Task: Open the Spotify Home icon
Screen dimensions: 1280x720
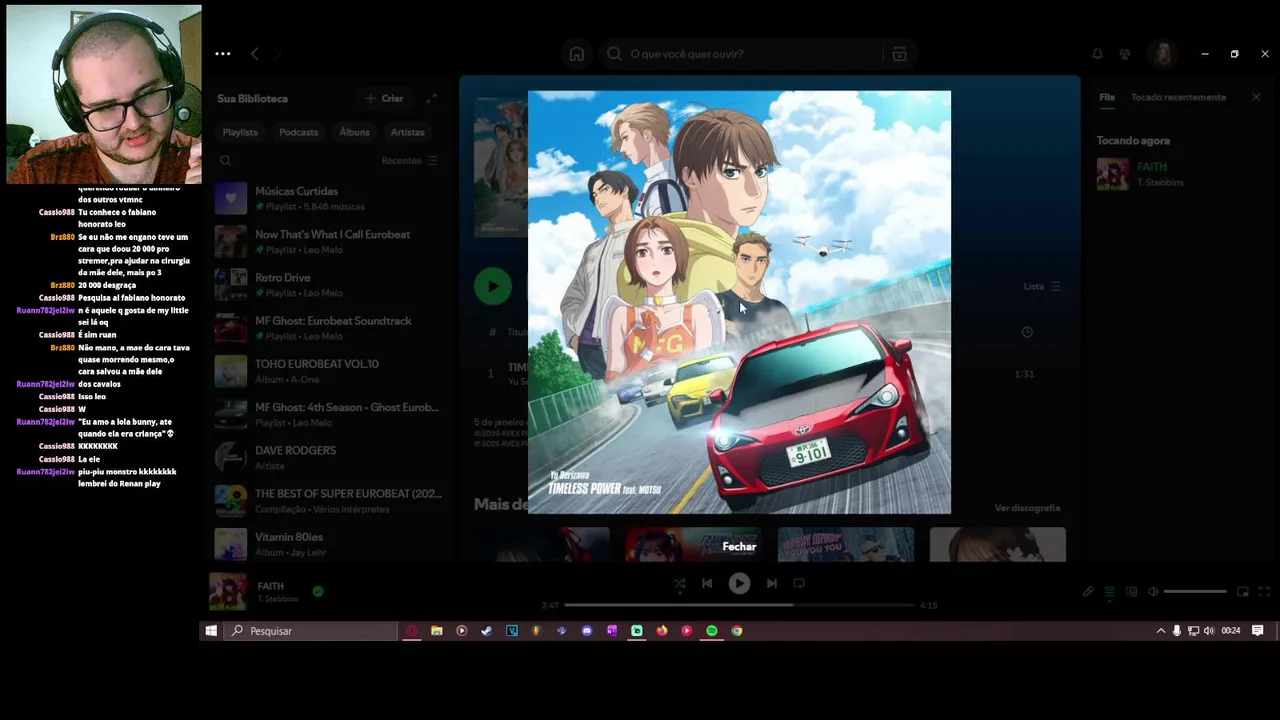Action: tap(577, 54)
